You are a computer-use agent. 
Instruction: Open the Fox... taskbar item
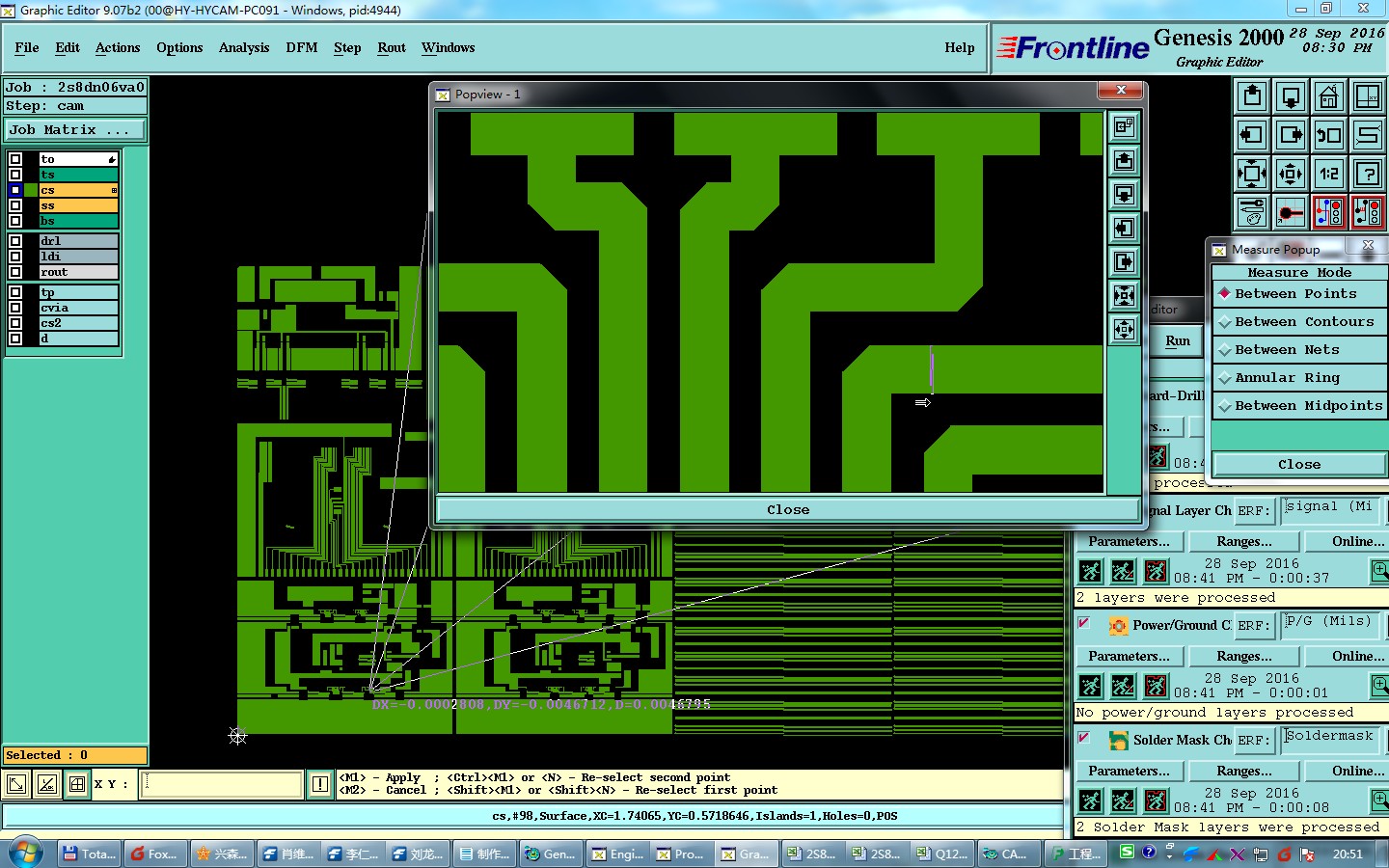click(x=154, y=854)
